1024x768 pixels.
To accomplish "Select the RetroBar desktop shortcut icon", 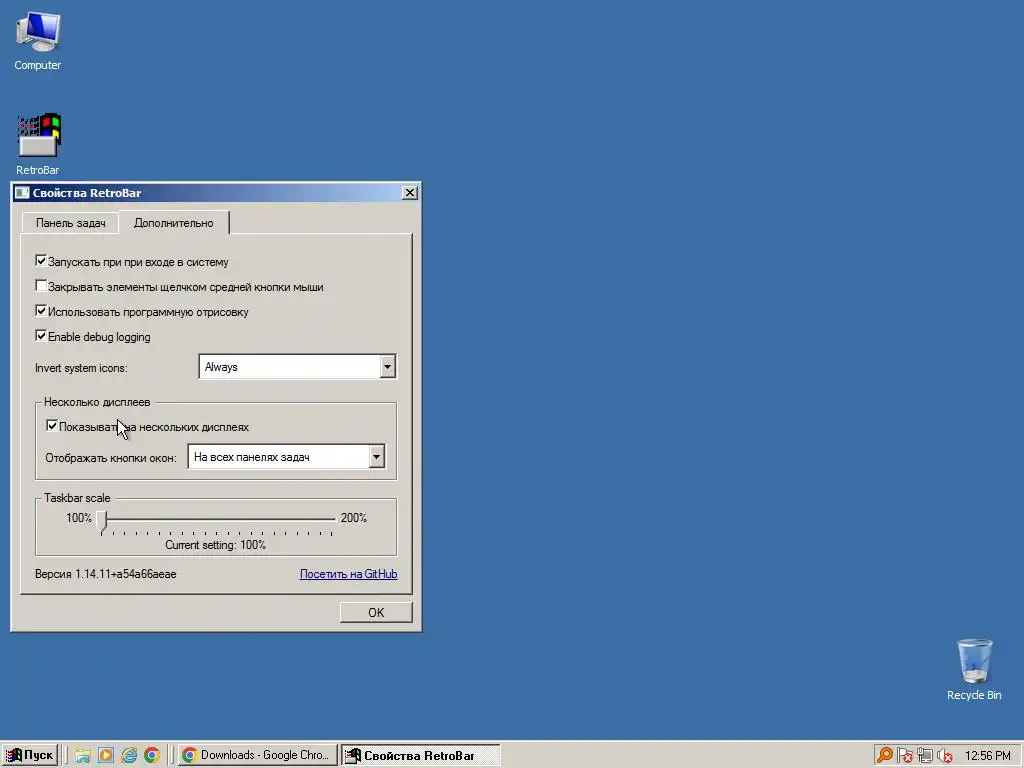I will [38, 144].
